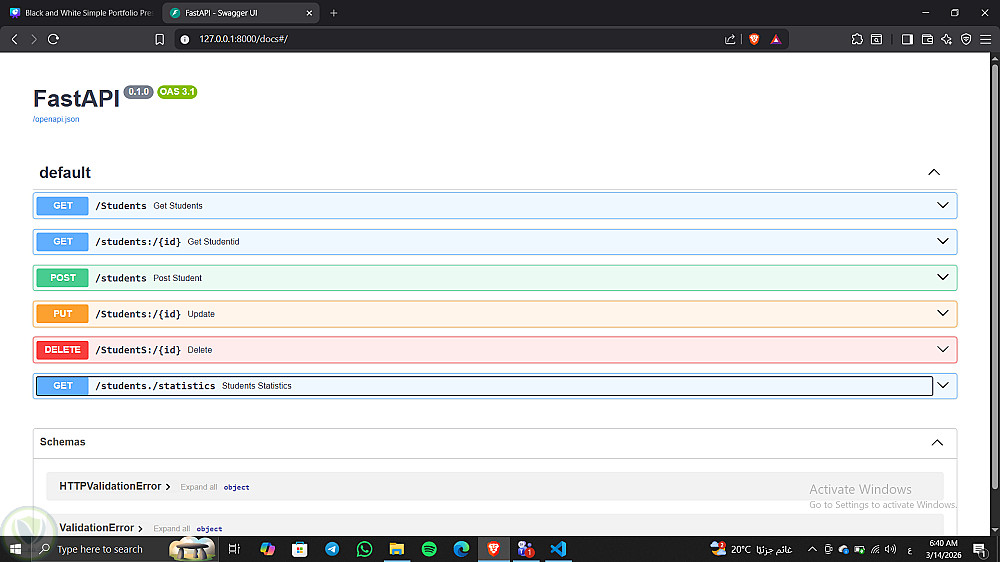The image size is (1000, 562).
Task: Click the blue GET badge for /Students
Action: [62, 205]
